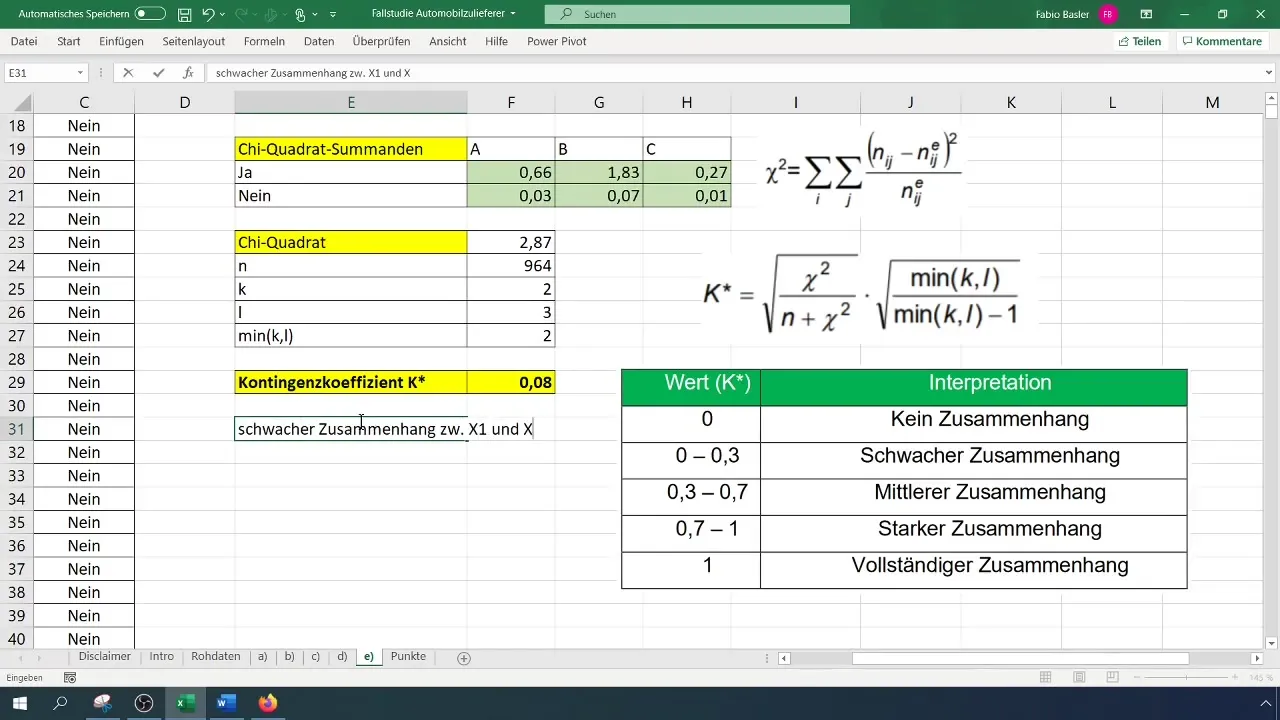
Task: Click into the formula bar text
Action: [733, 73]
